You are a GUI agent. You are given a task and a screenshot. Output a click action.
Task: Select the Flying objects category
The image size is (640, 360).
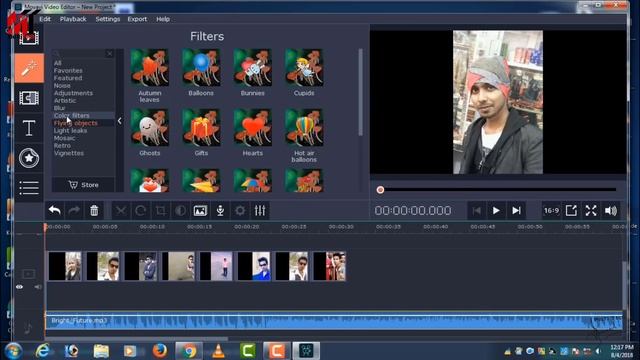click(x=76, y=123)
